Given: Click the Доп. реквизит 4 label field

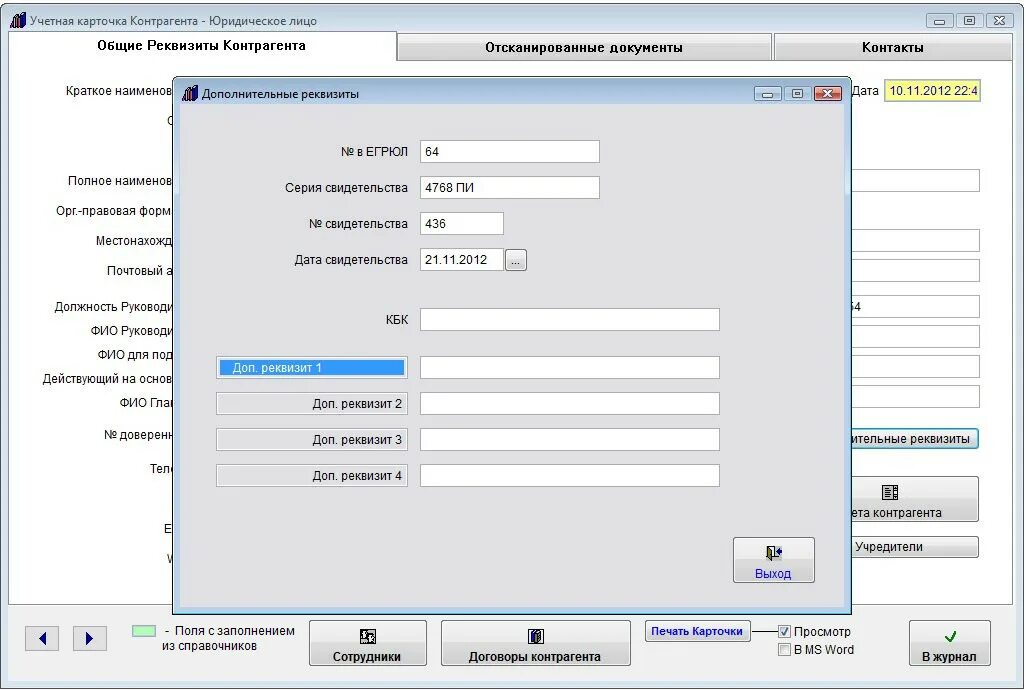Looking at the screenshot, I should click(312, 476).
